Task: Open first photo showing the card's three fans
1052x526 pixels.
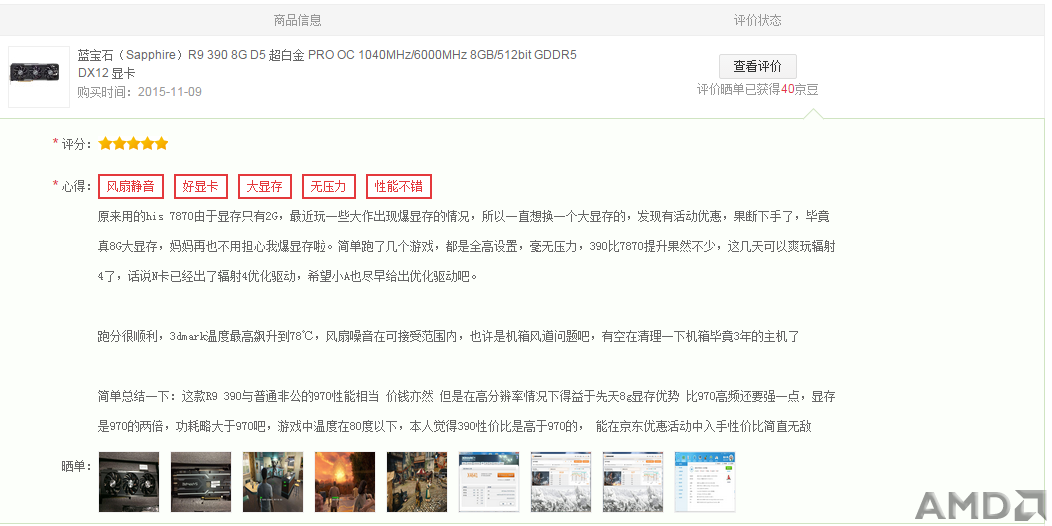Action: point(129,482)
